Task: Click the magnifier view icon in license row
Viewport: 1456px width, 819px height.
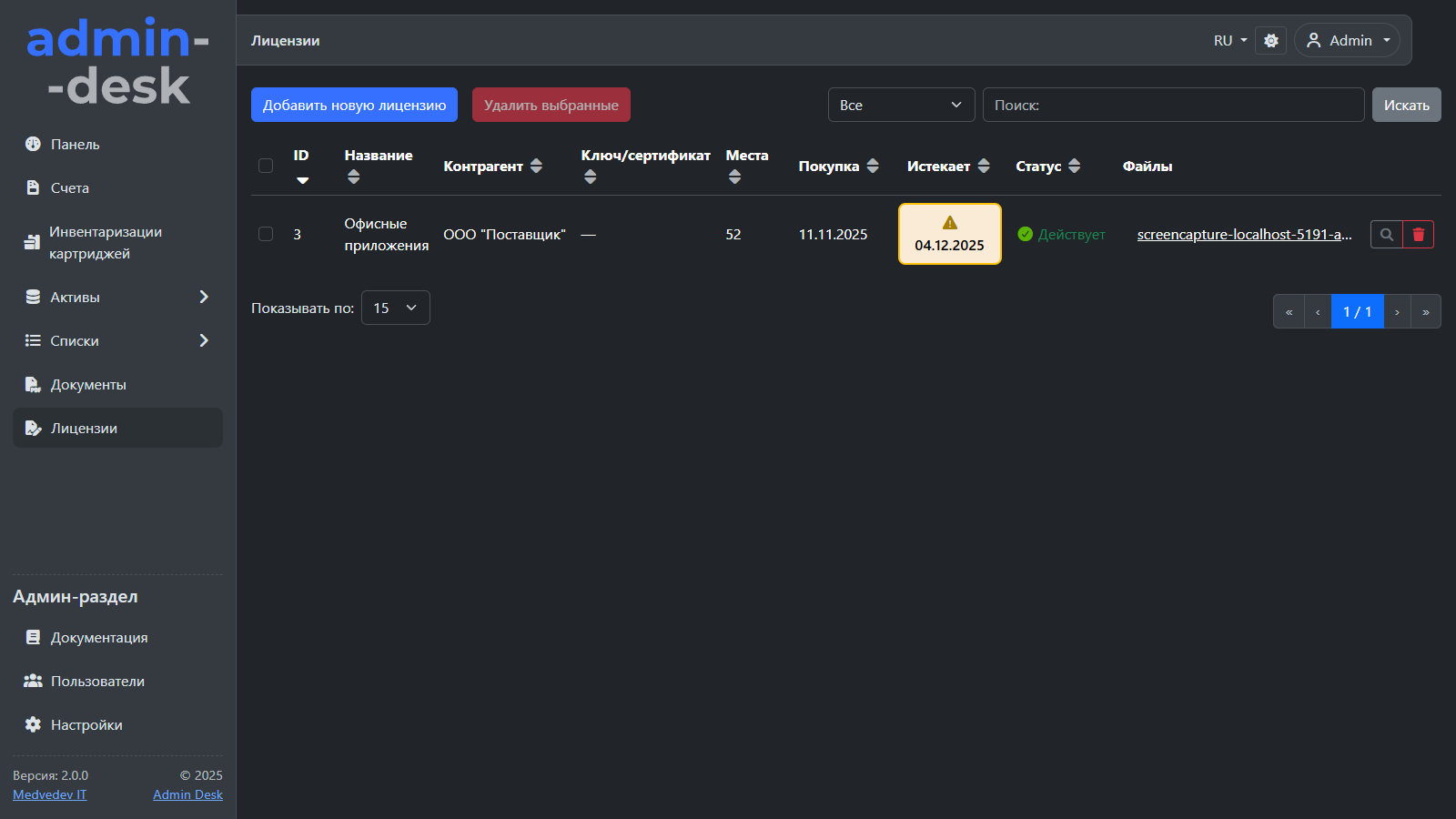Action: click(1386, 235)
